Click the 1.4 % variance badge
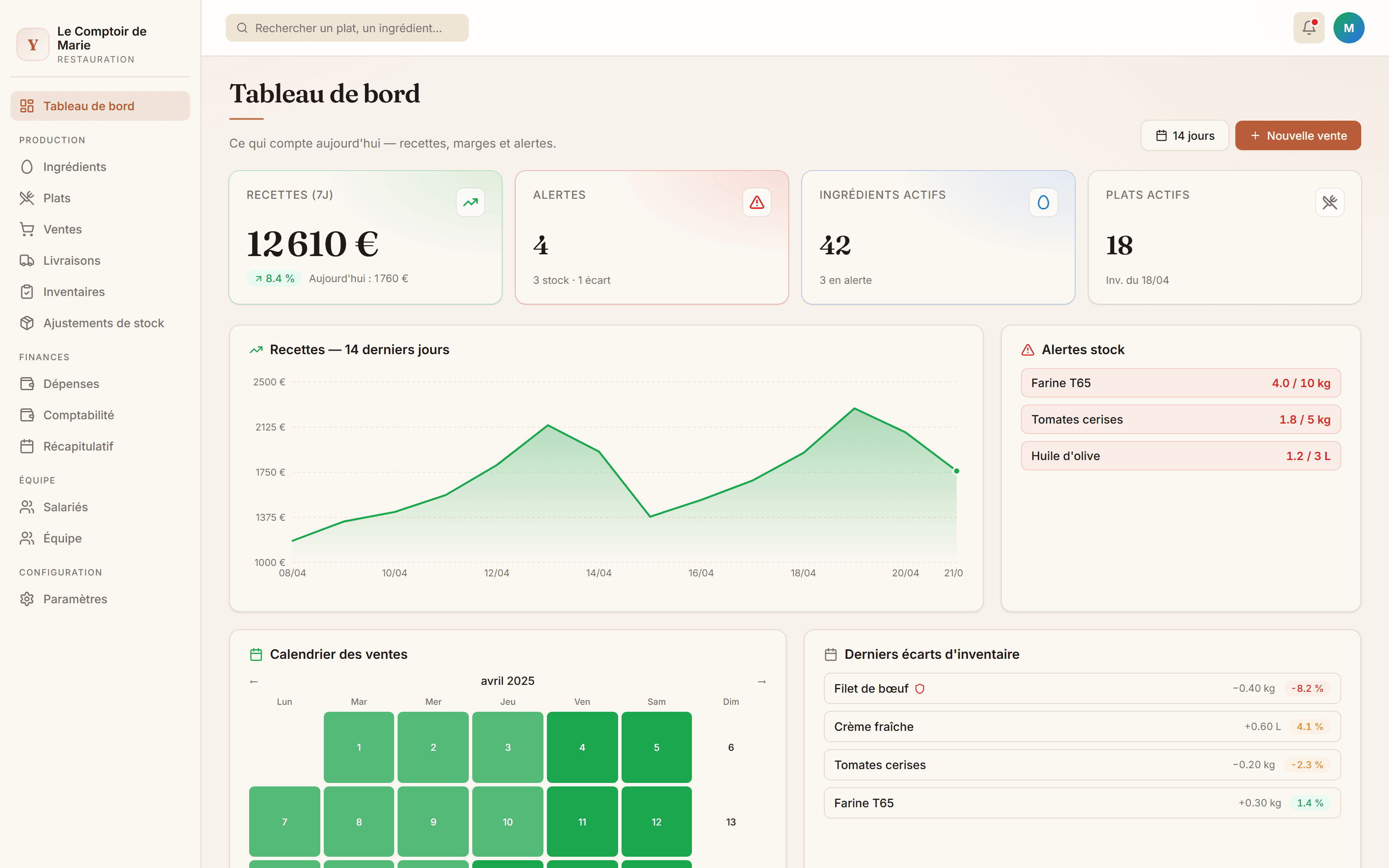 (1310, 803)
